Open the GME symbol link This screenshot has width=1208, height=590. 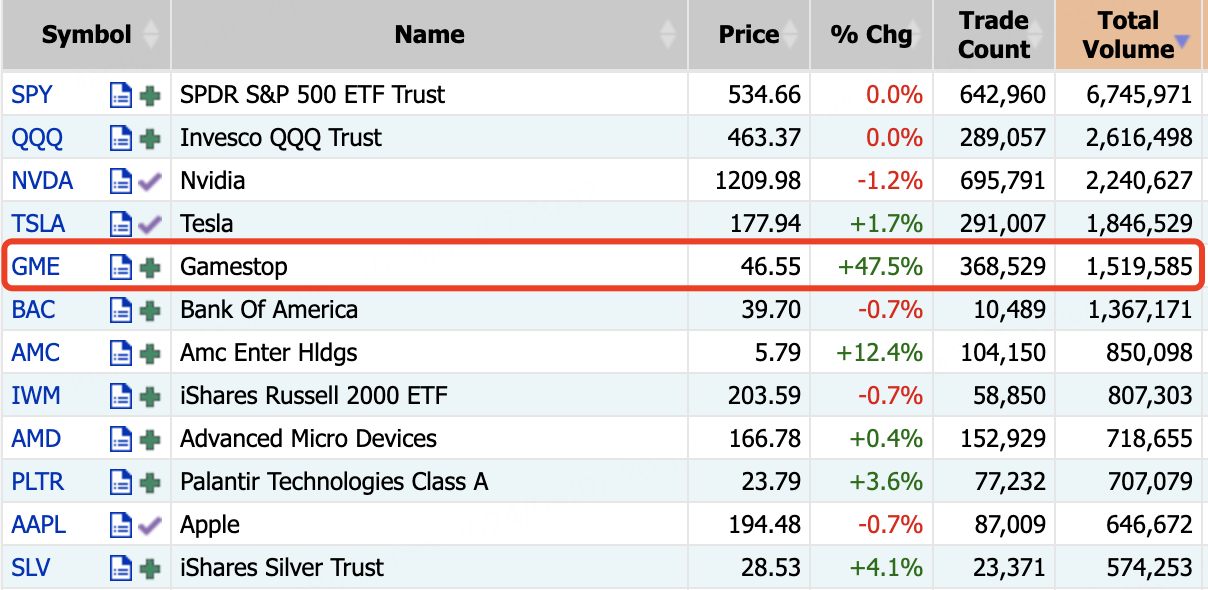36,267
